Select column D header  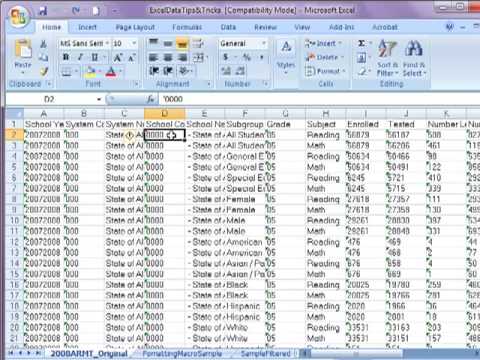coord(165,114)
